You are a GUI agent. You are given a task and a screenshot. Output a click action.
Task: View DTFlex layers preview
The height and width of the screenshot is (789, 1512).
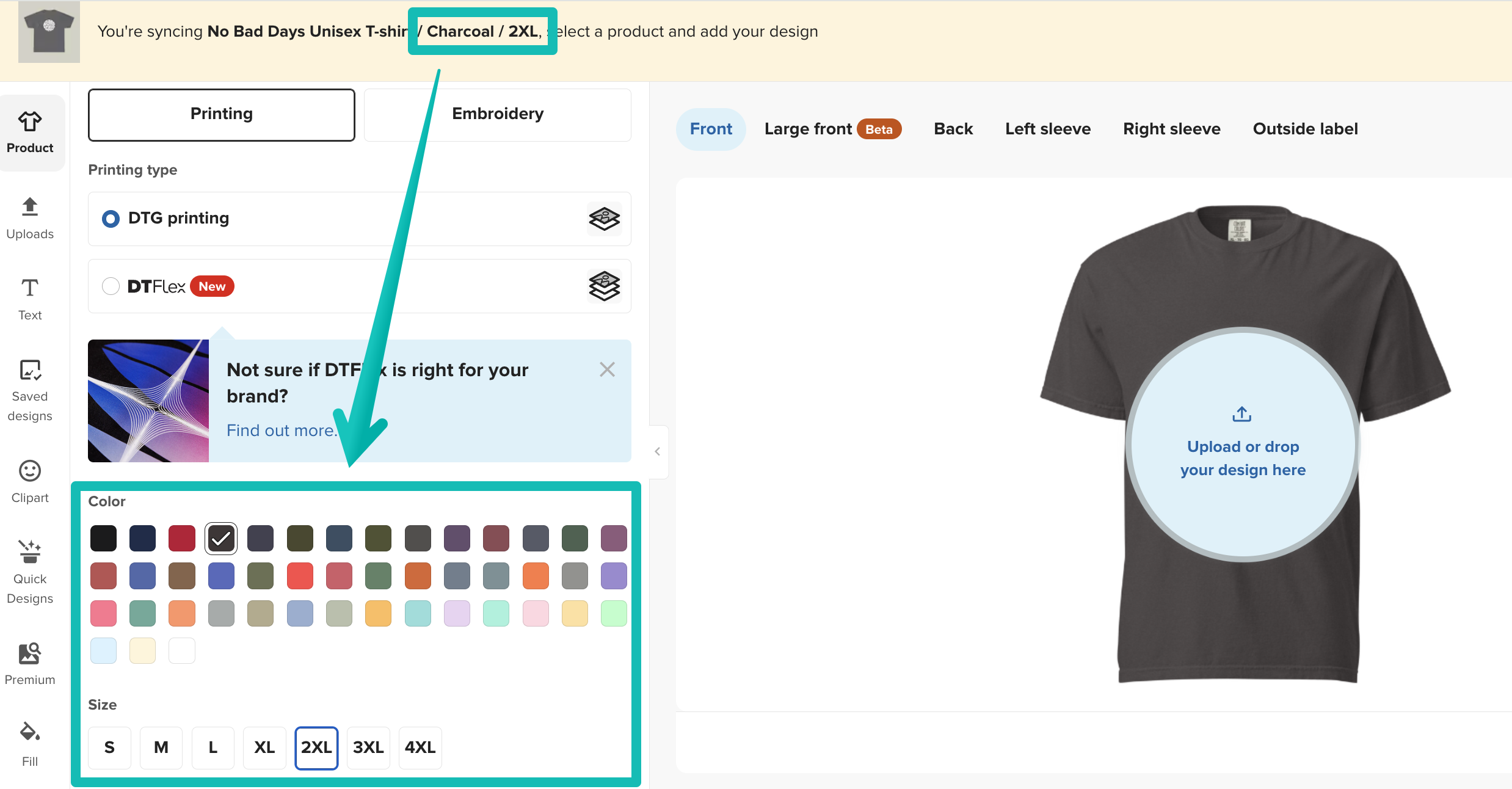[x=604, y=285]
